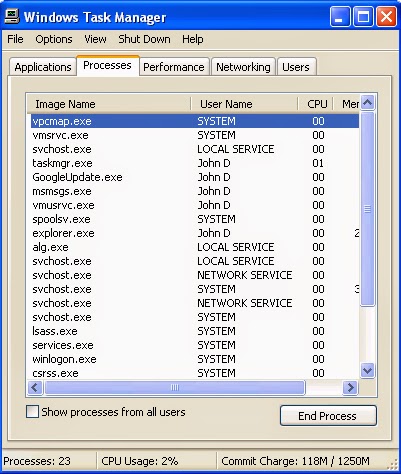Viewport: 401px width, 474px height.
Task: Click the horizontal scrollbar left arrow
Action: [x=35, y=387]
